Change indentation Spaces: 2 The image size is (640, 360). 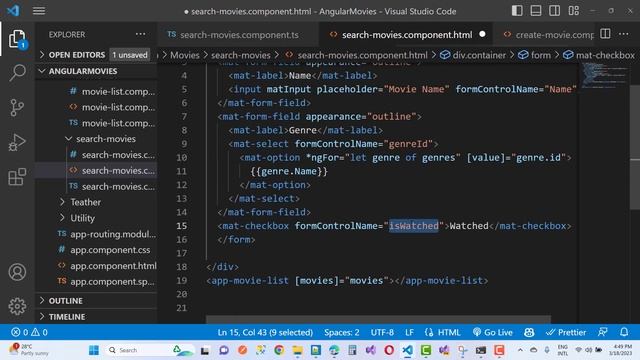(342, 332)
